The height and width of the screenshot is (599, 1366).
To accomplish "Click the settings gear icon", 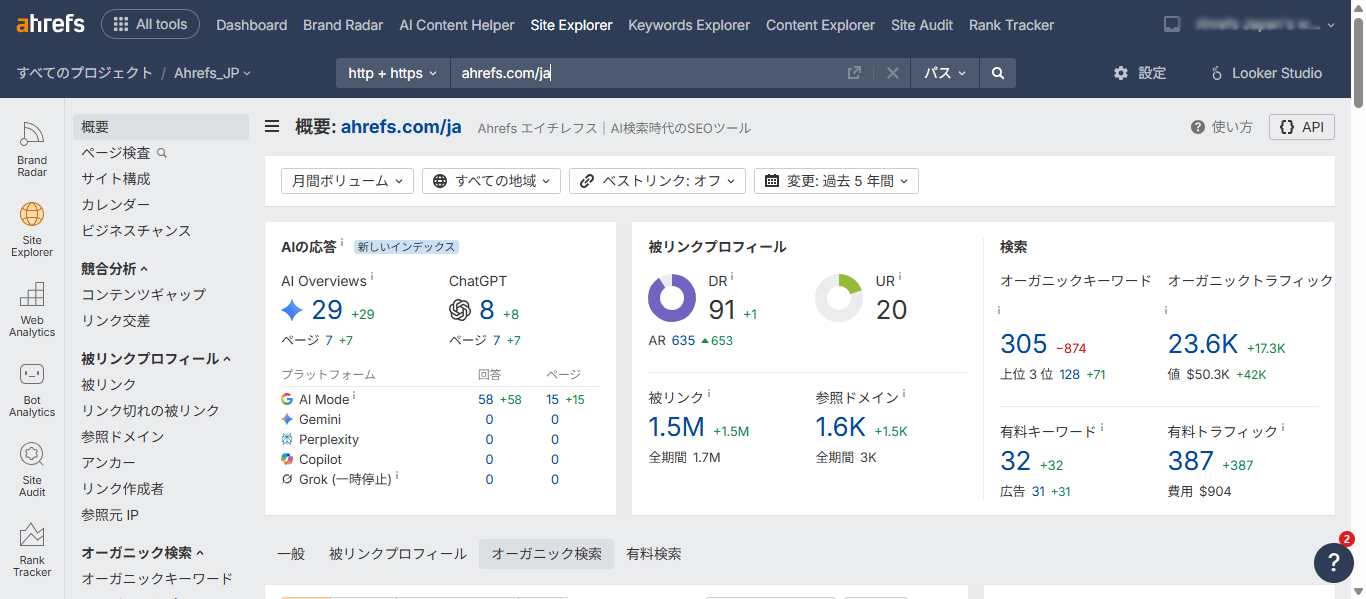I will pos(1121,73).
